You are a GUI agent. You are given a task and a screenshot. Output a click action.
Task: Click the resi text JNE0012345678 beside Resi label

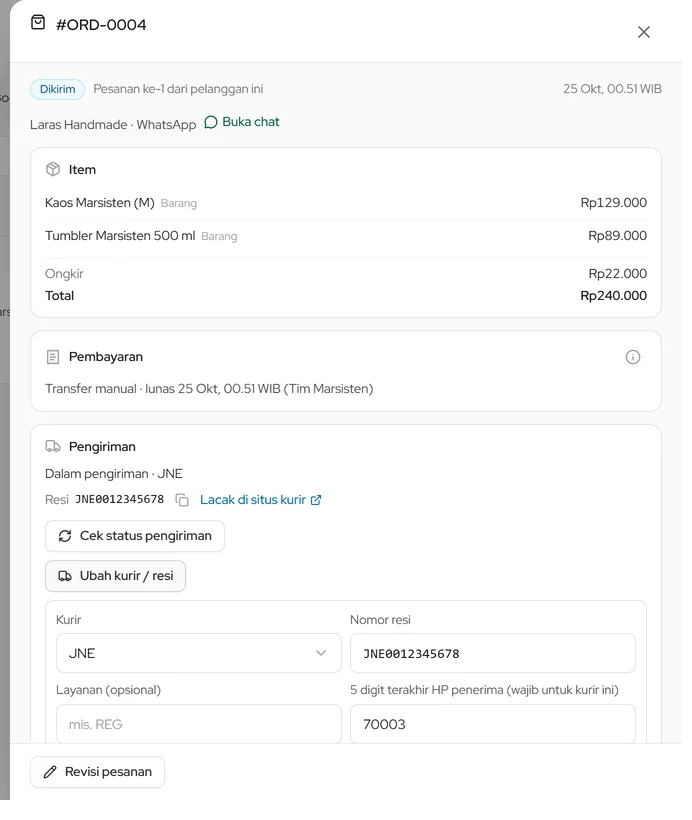(119, 499)
